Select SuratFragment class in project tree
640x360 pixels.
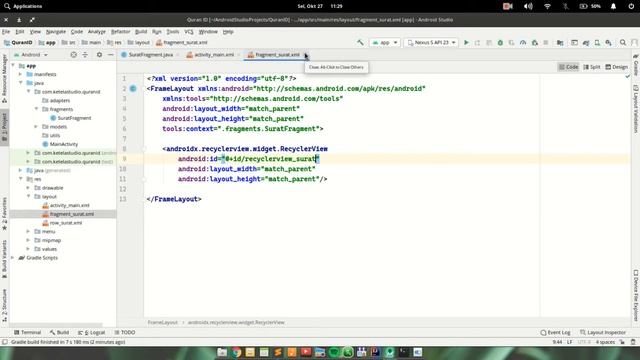coord(74,118)
